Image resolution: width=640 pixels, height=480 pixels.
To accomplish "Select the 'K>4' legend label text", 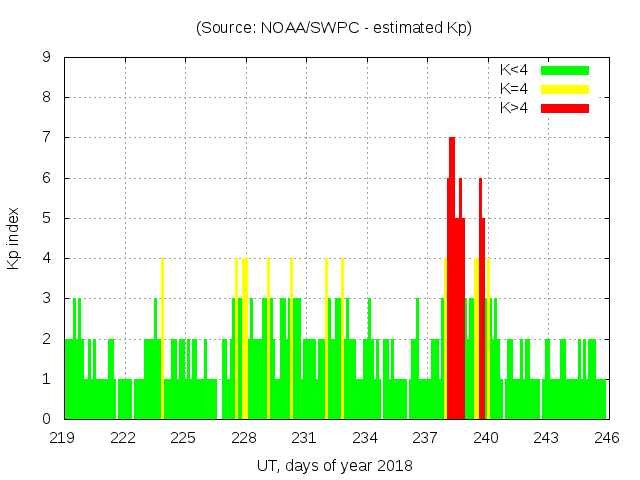I will click(514, 107).
